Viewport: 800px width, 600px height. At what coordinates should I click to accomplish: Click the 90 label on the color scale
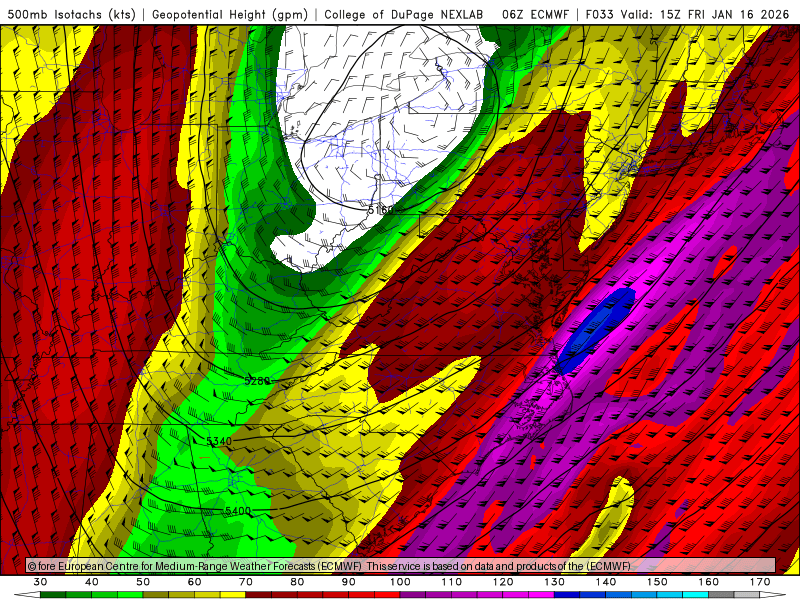pyautogui.click(x=349, y=582)
